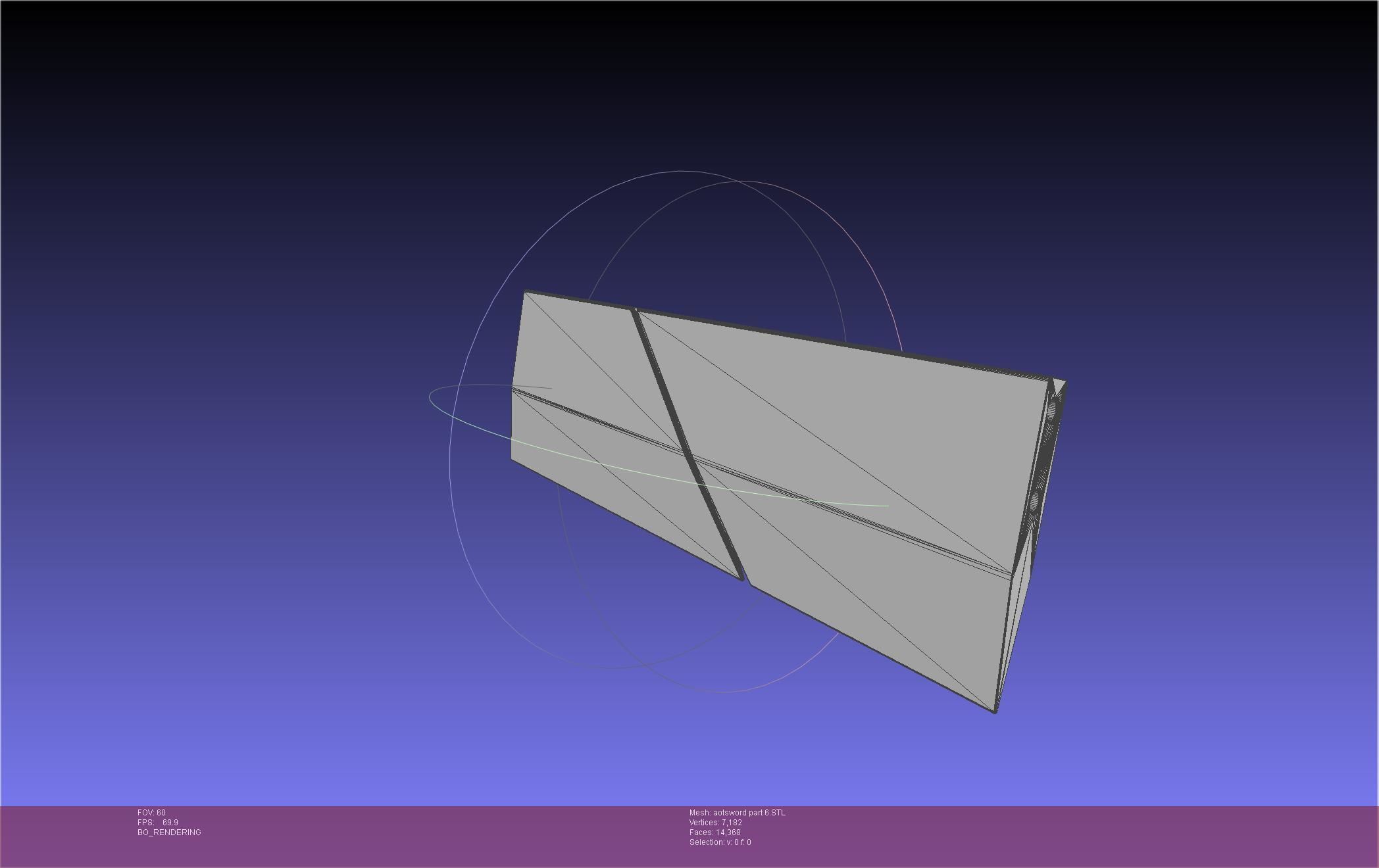The image size is (1379, 868).
Task: Click the 'BO_RENDERING' label
Action: pos(169,832)
